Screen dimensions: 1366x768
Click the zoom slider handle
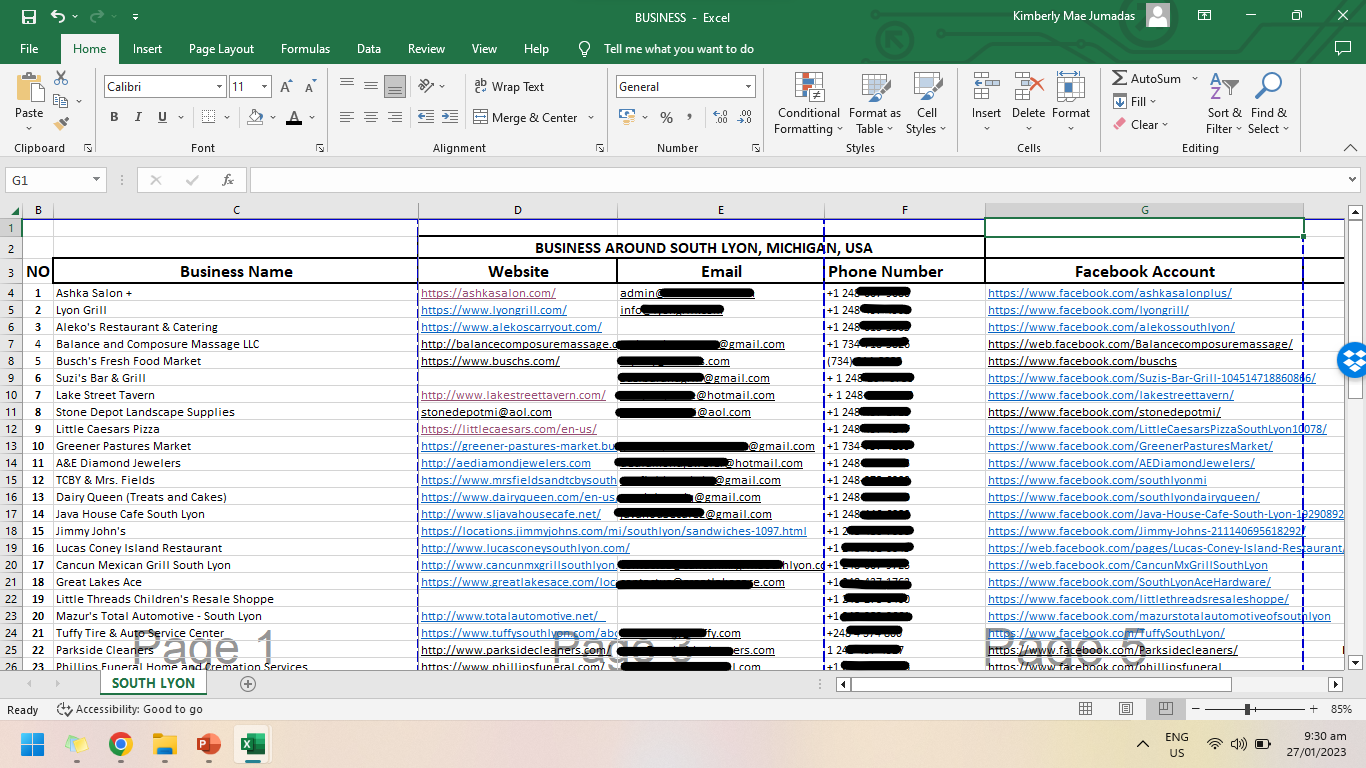[x=1248, y=709]
